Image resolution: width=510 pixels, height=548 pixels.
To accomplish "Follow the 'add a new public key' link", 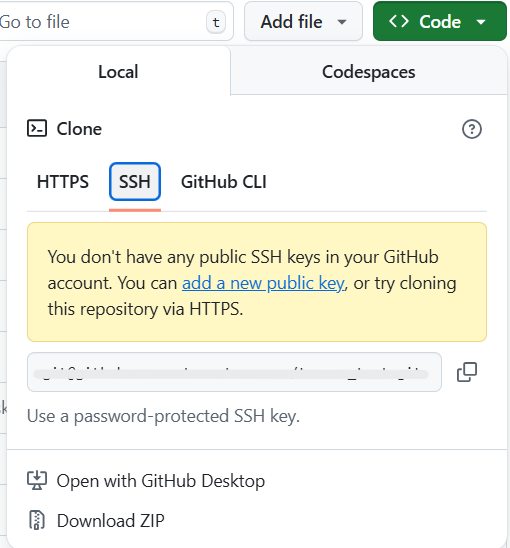I will click(x=263, y=283).
